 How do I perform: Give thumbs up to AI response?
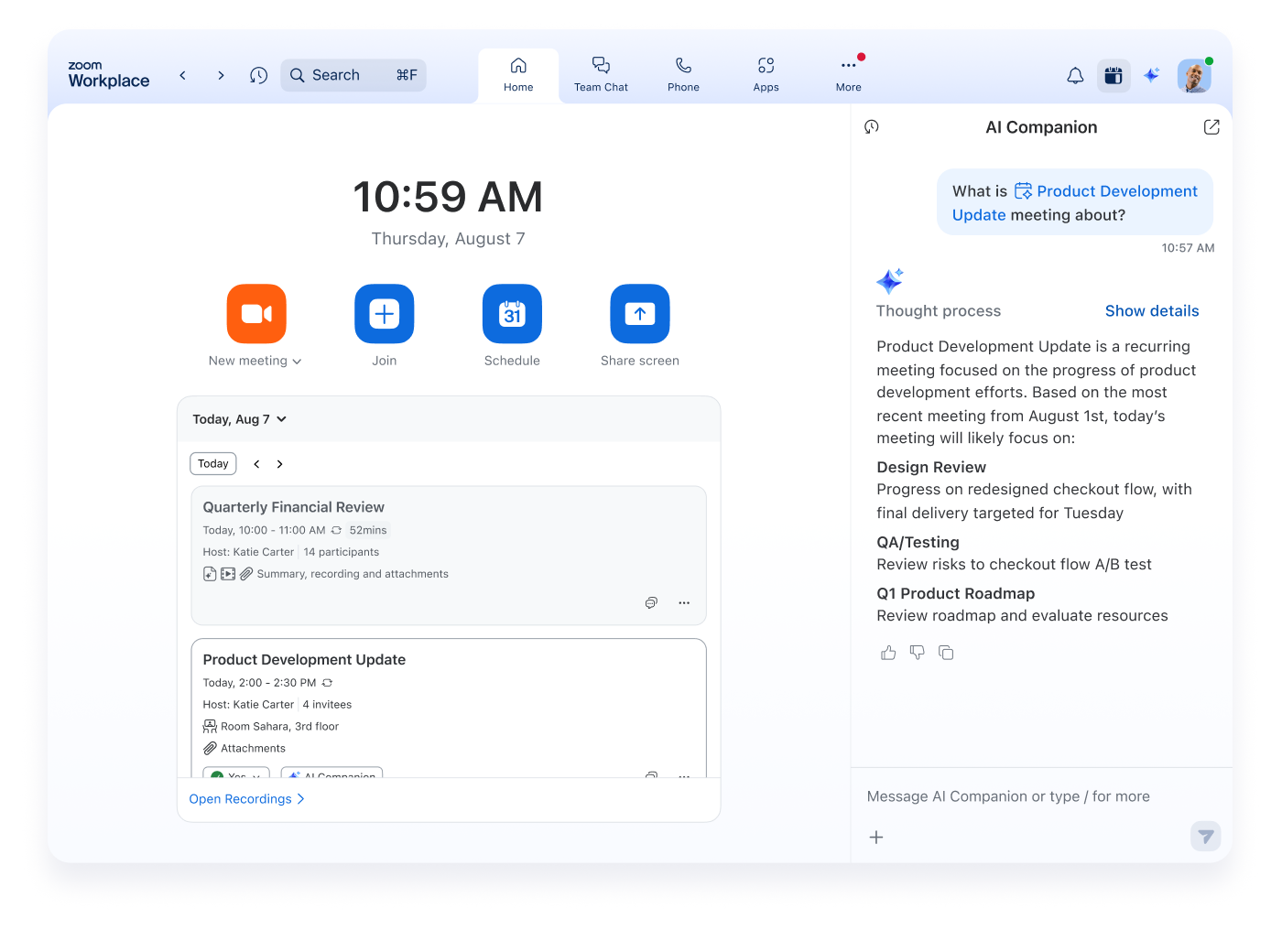point(888,653)
